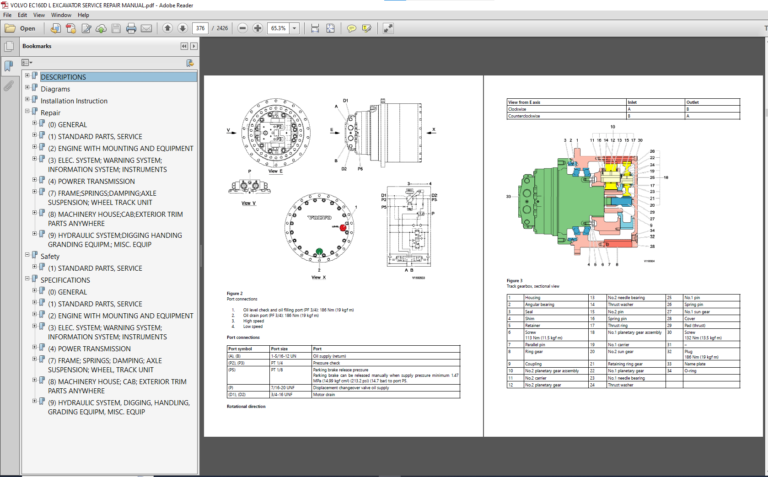Collapse the Repair bookmark section
The height and width of the screenshot is (477, 768).
click(x=28, y=113)
